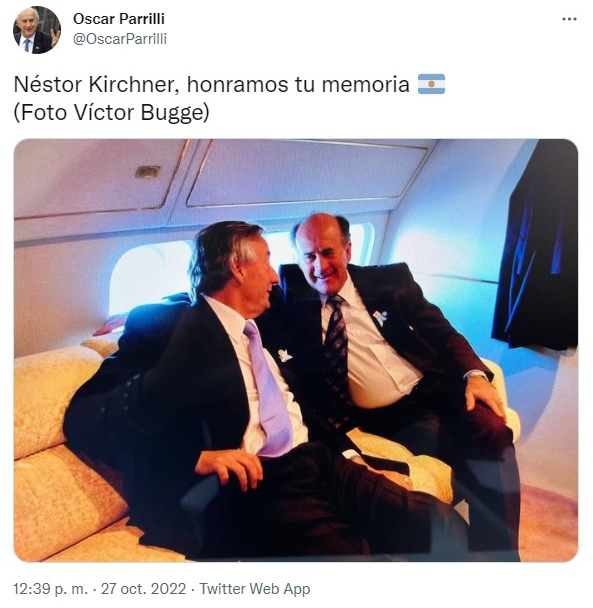Screen dimensions: 593x608
Task: Open the three-dot more options menu
Action: [x=569, y=19]
